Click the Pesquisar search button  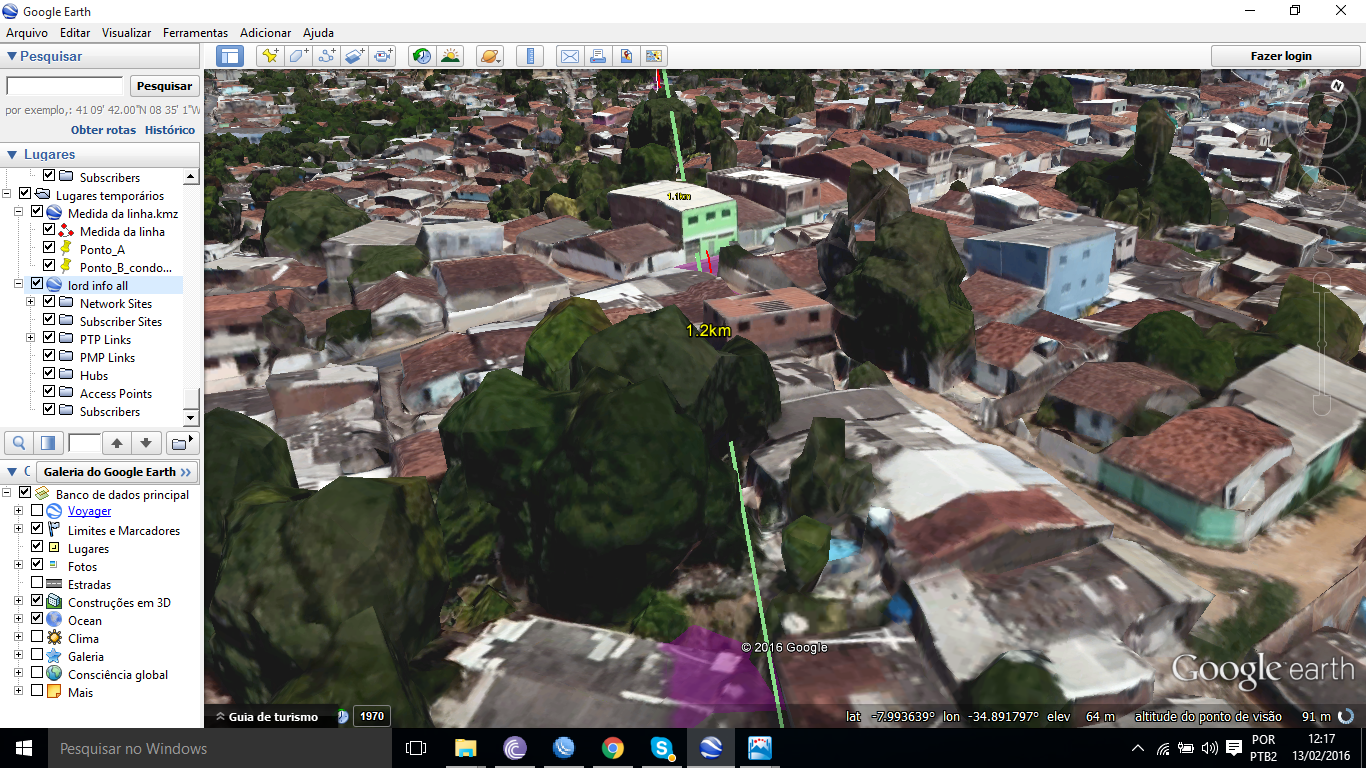tap(164, 86)
